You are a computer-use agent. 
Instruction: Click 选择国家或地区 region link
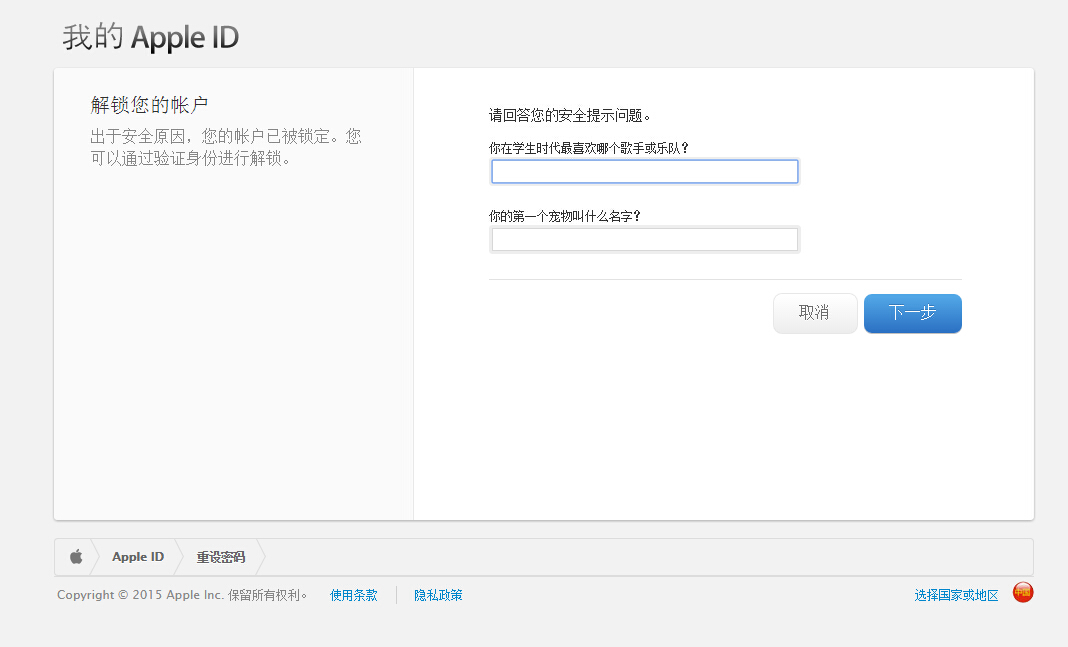(956, 595)
